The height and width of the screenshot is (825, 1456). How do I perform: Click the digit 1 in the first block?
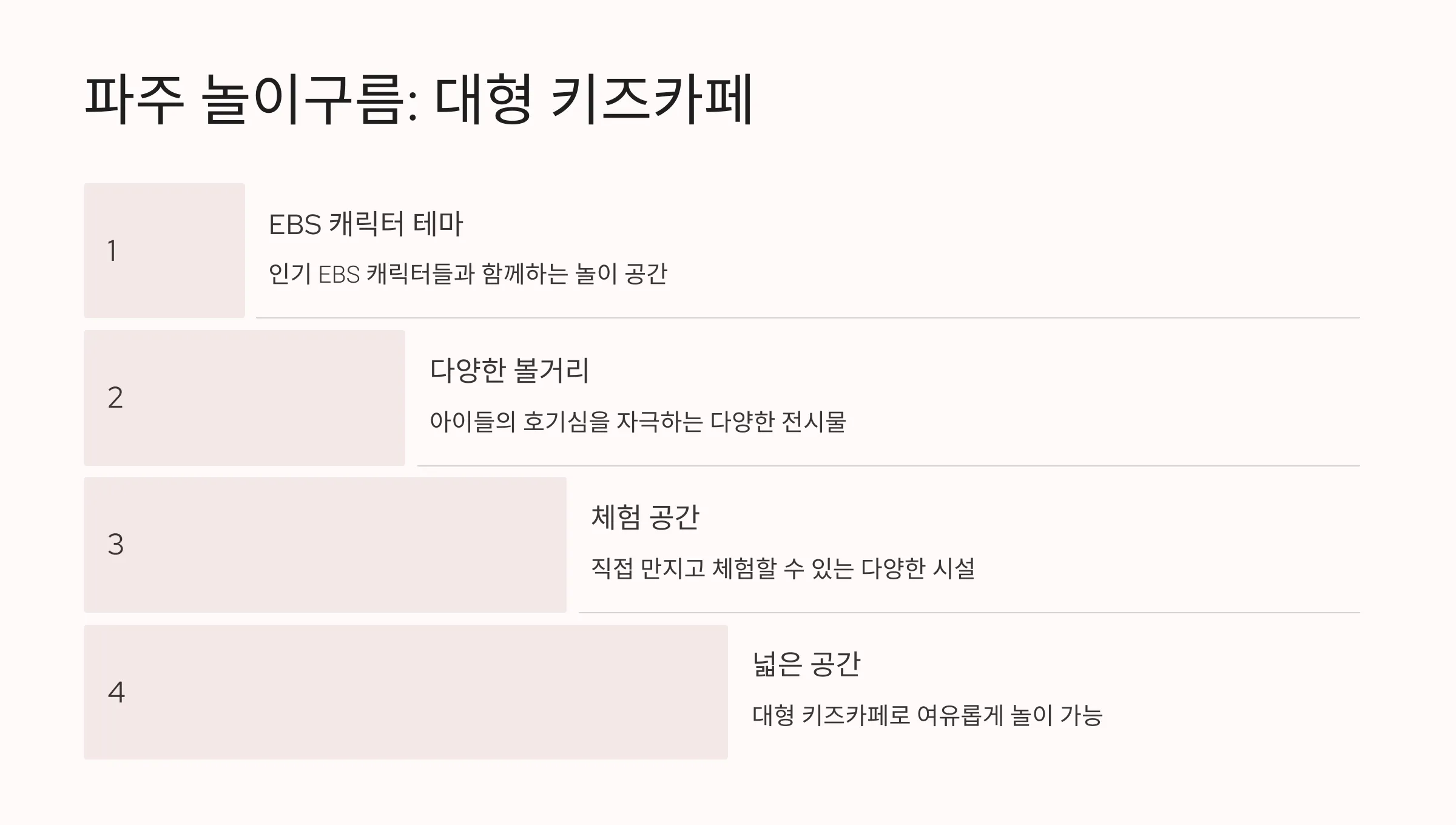click(112, 251)
